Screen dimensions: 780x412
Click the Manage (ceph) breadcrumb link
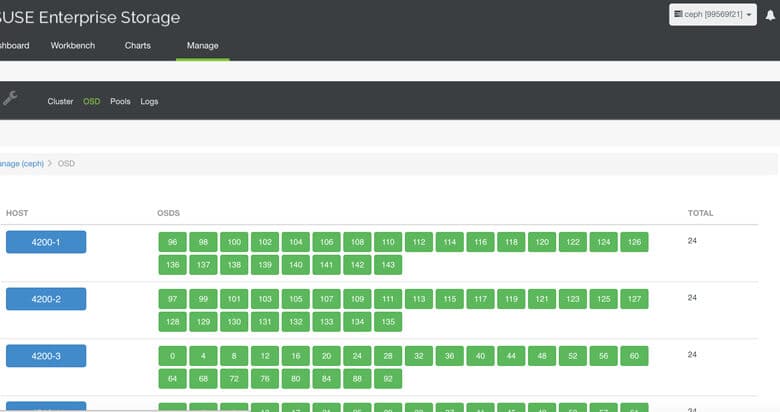21,163
